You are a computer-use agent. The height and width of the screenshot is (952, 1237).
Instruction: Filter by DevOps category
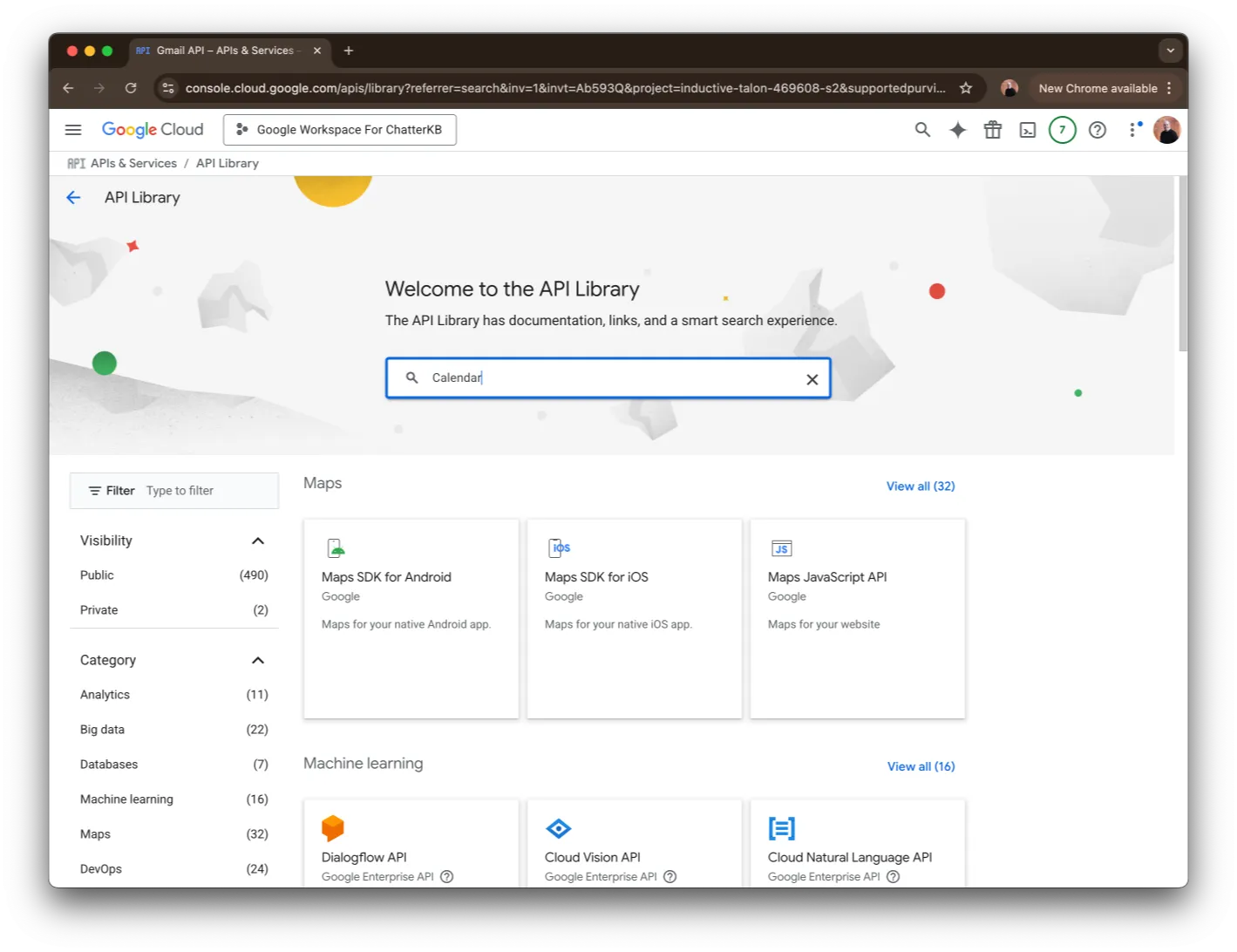pyautogui.click(x=174, y=869)
